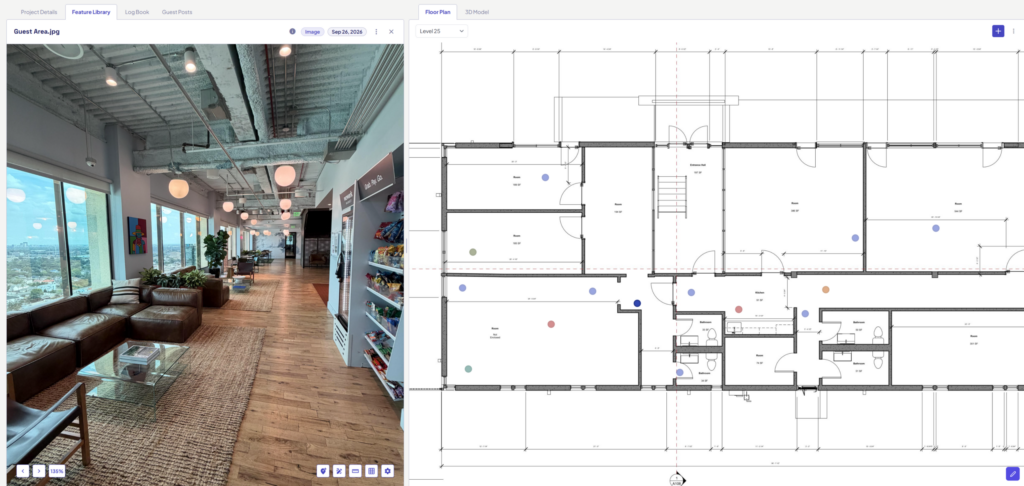Go to the previous image
Screen dimensions: 1024x486
[23, 471]
